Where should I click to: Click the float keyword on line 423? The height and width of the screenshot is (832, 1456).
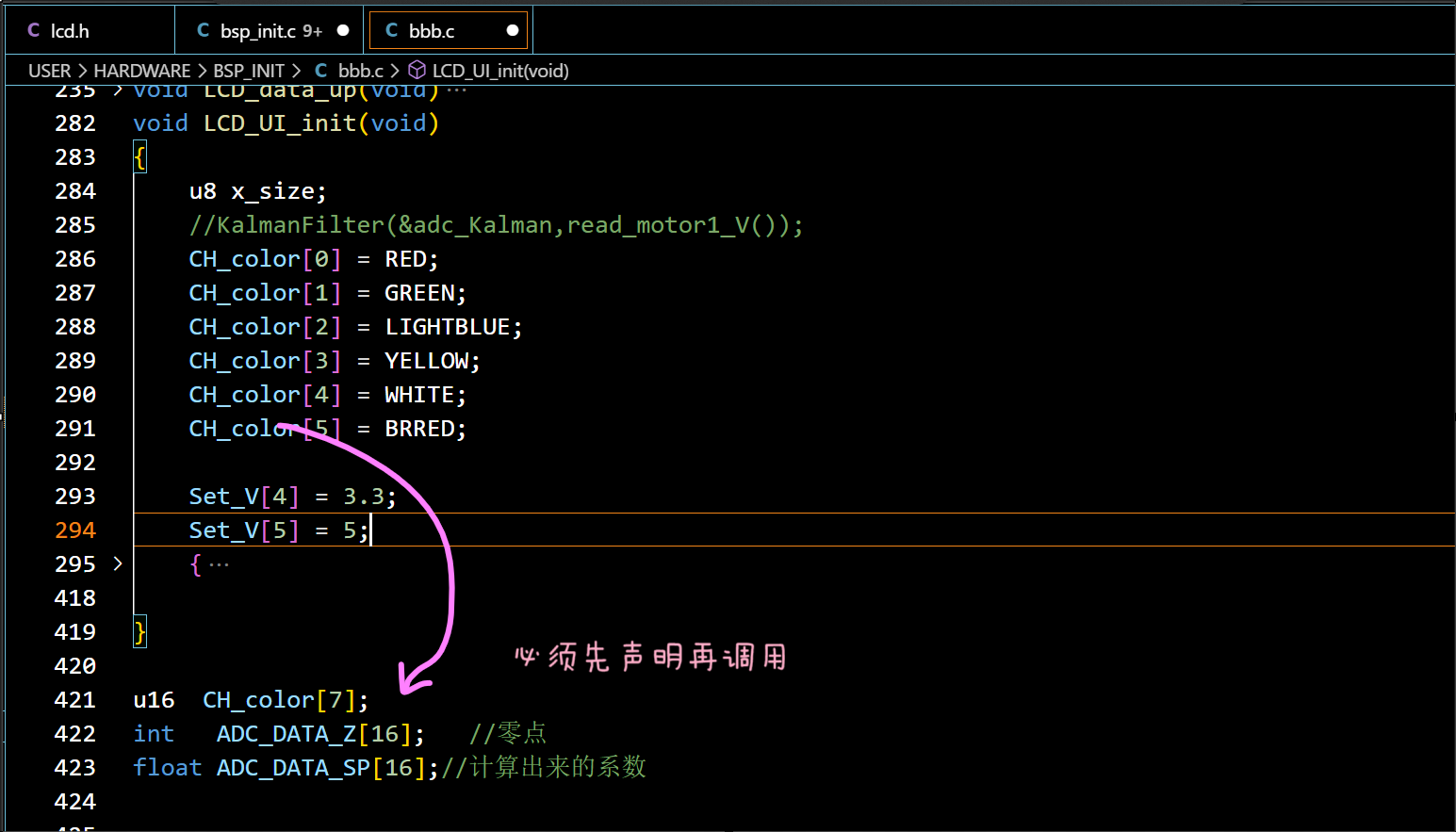(168, 768)
